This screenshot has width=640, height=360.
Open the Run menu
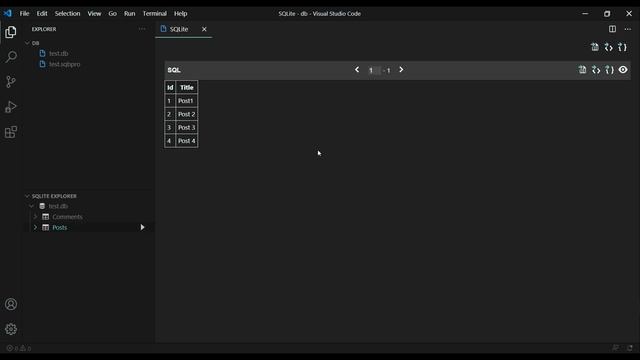tap(129, 13)
